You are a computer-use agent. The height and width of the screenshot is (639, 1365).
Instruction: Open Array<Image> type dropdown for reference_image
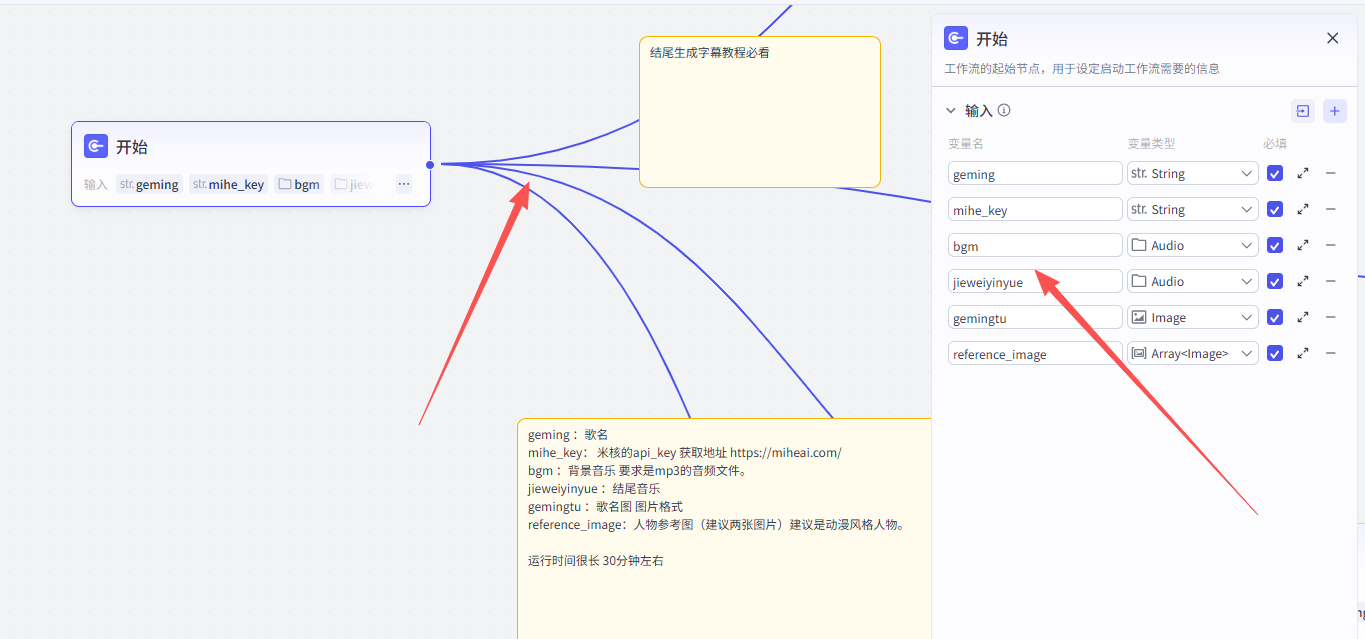pos(1192,353)
